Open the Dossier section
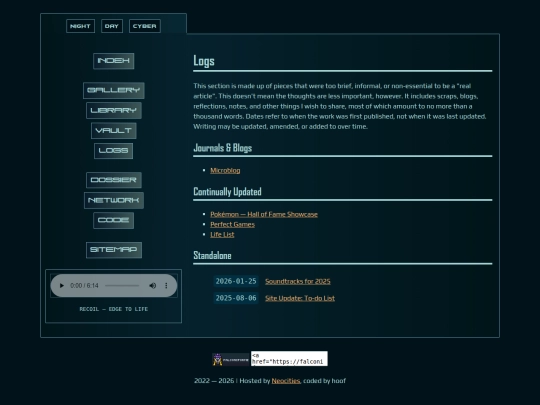Viewport: 540px width, 405px height. [114, 180]
